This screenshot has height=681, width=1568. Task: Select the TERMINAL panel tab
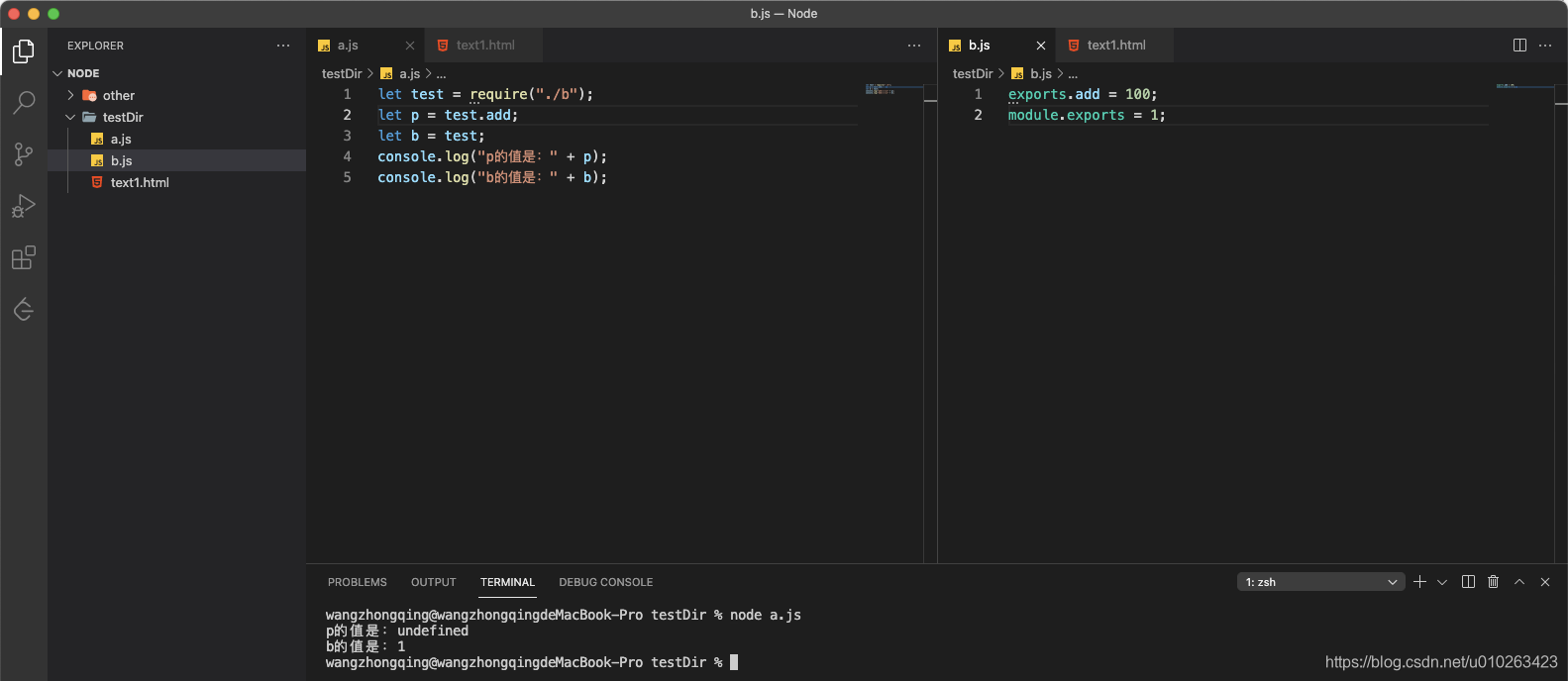[x=508, y=582]
